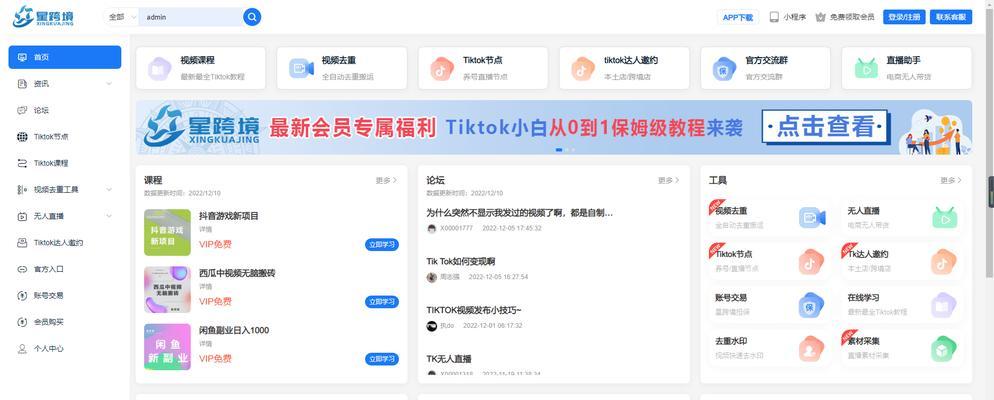Open forum post TK无人直播

pyautogui.click(x=449, y=359)
